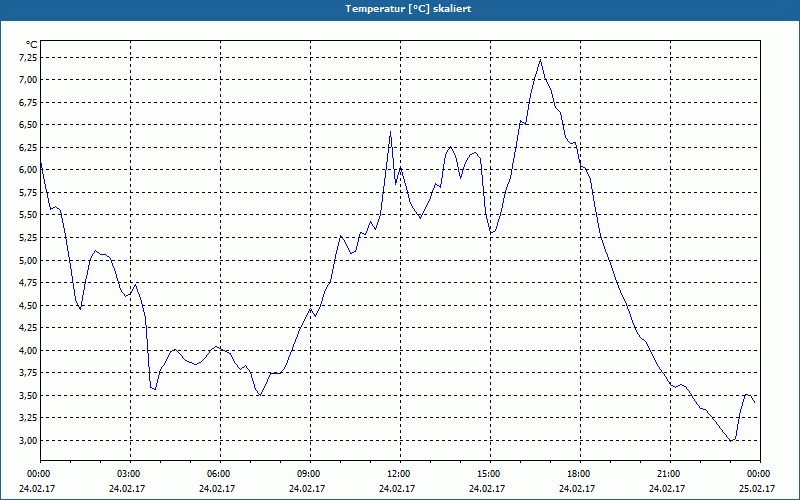
Task: Select the y-axis tick '6,00'
Action: [28, 170]
